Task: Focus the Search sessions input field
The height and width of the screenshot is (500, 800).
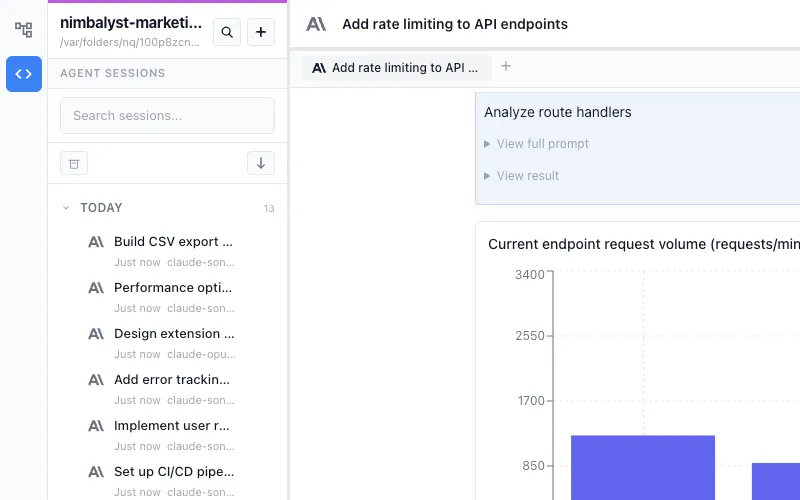Action: [x=167, y=115]
